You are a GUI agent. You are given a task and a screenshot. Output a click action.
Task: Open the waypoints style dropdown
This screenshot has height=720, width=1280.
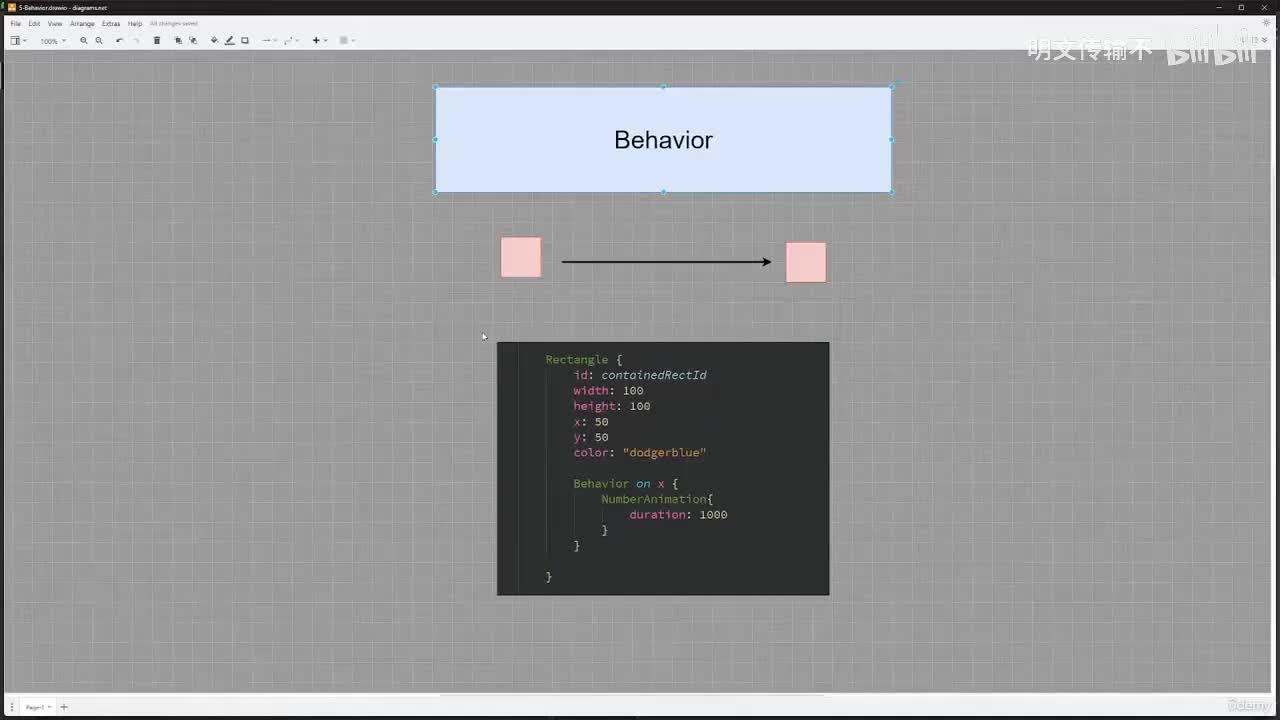coord(292,41)
